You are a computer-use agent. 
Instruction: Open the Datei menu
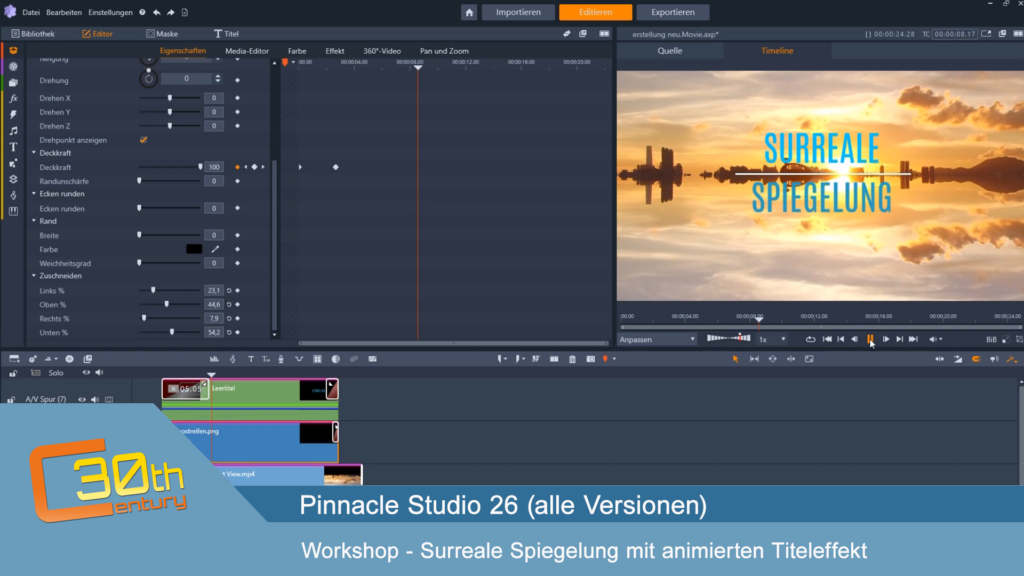[31, 12]
